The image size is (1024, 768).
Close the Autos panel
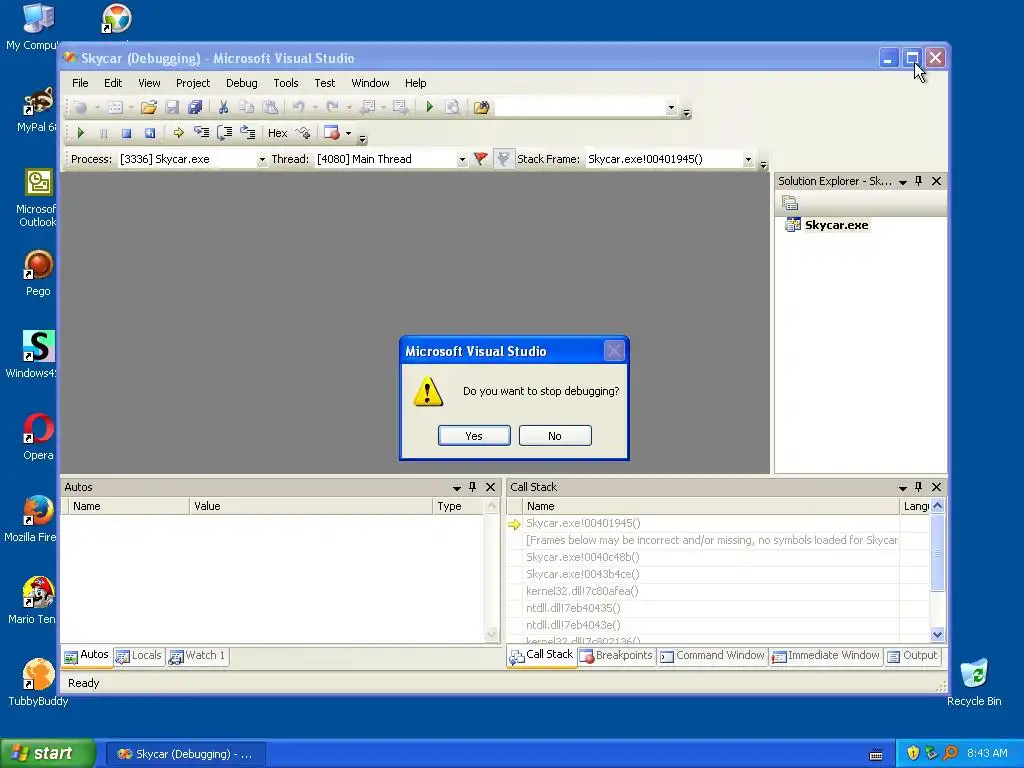click(490, 487)
